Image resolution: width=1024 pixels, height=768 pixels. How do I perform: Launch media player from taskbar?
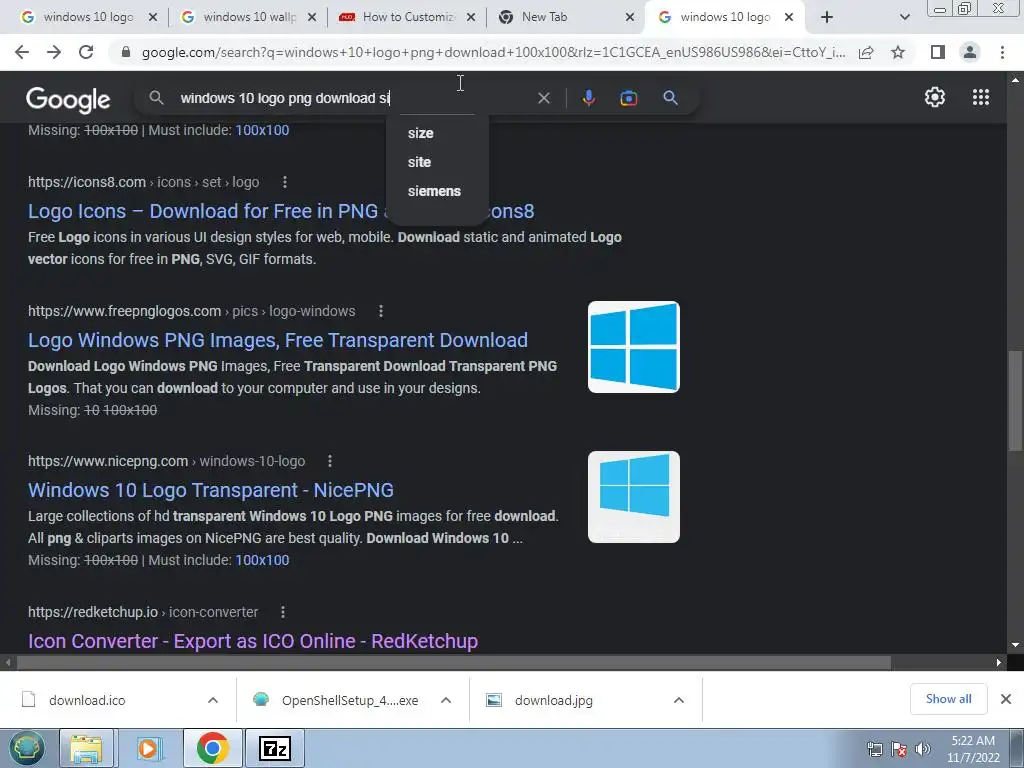pos(148,748)
